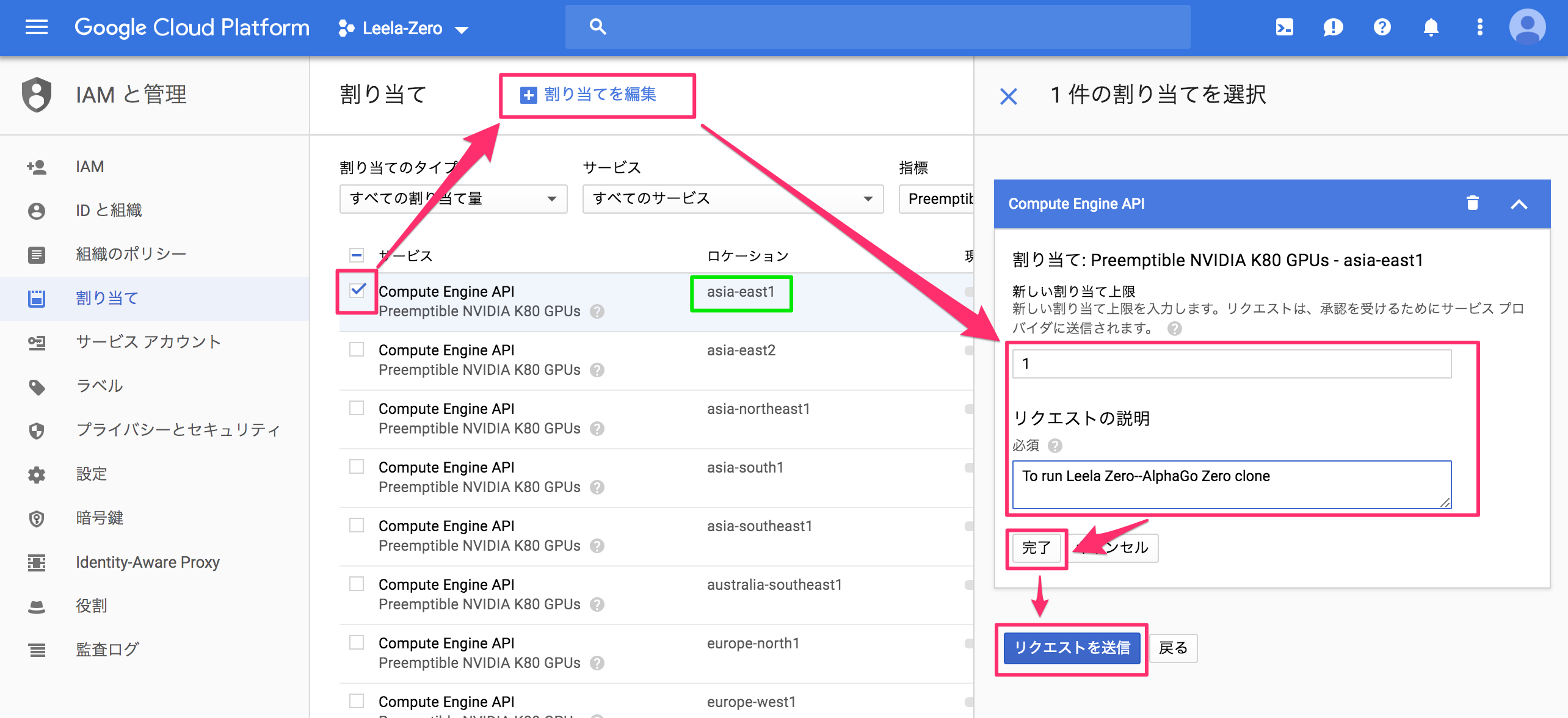Open Identity-Aware Proxy in the sidebar
The height and width of the screenshot is (718, 1568).
point(154,562)
